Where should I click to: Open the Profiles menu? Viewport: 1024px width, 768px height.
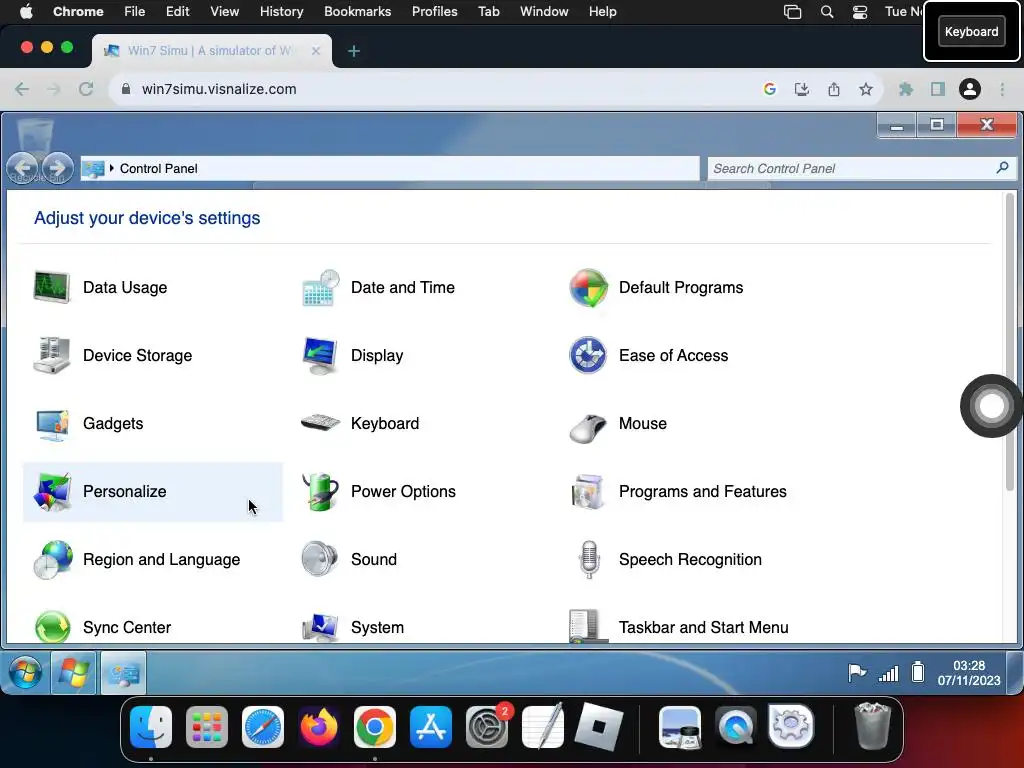click(x=434, y=12)
